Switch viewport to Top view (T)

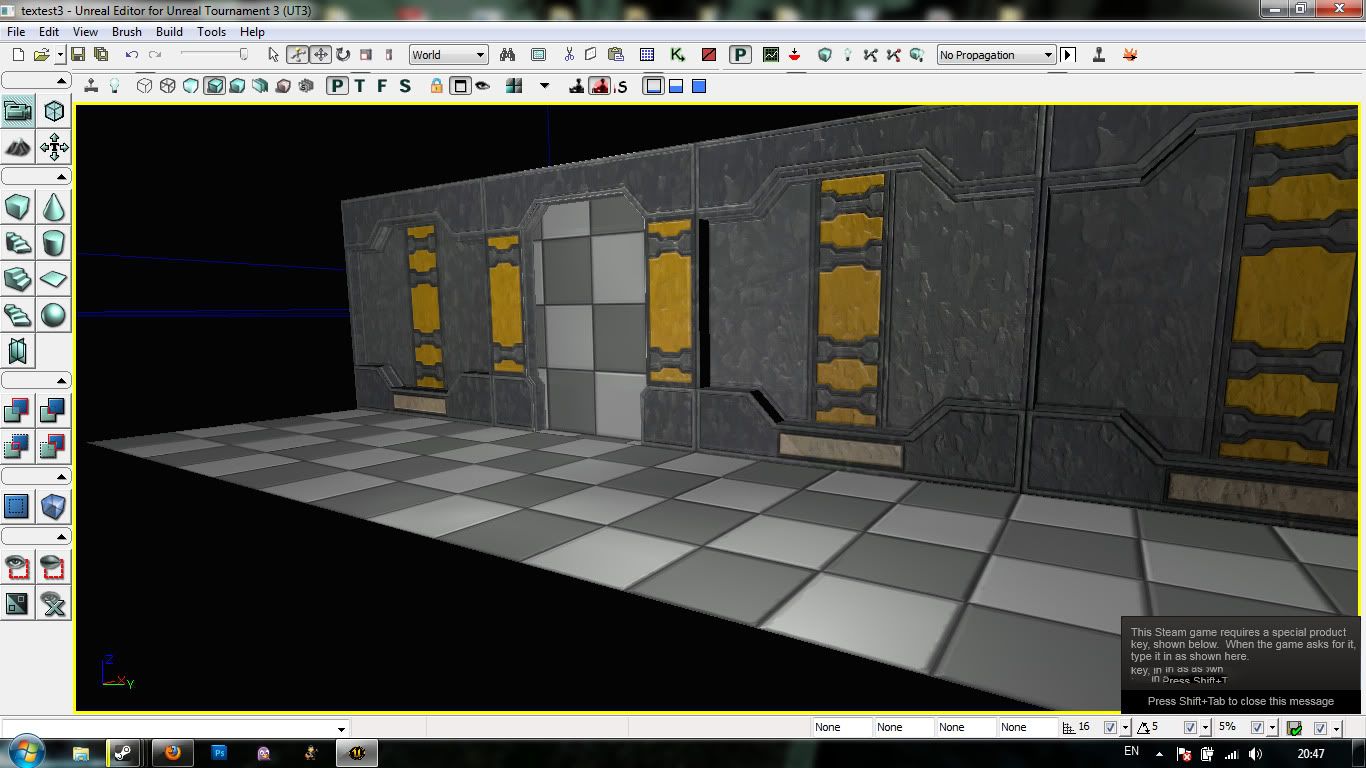coord(360,86)
